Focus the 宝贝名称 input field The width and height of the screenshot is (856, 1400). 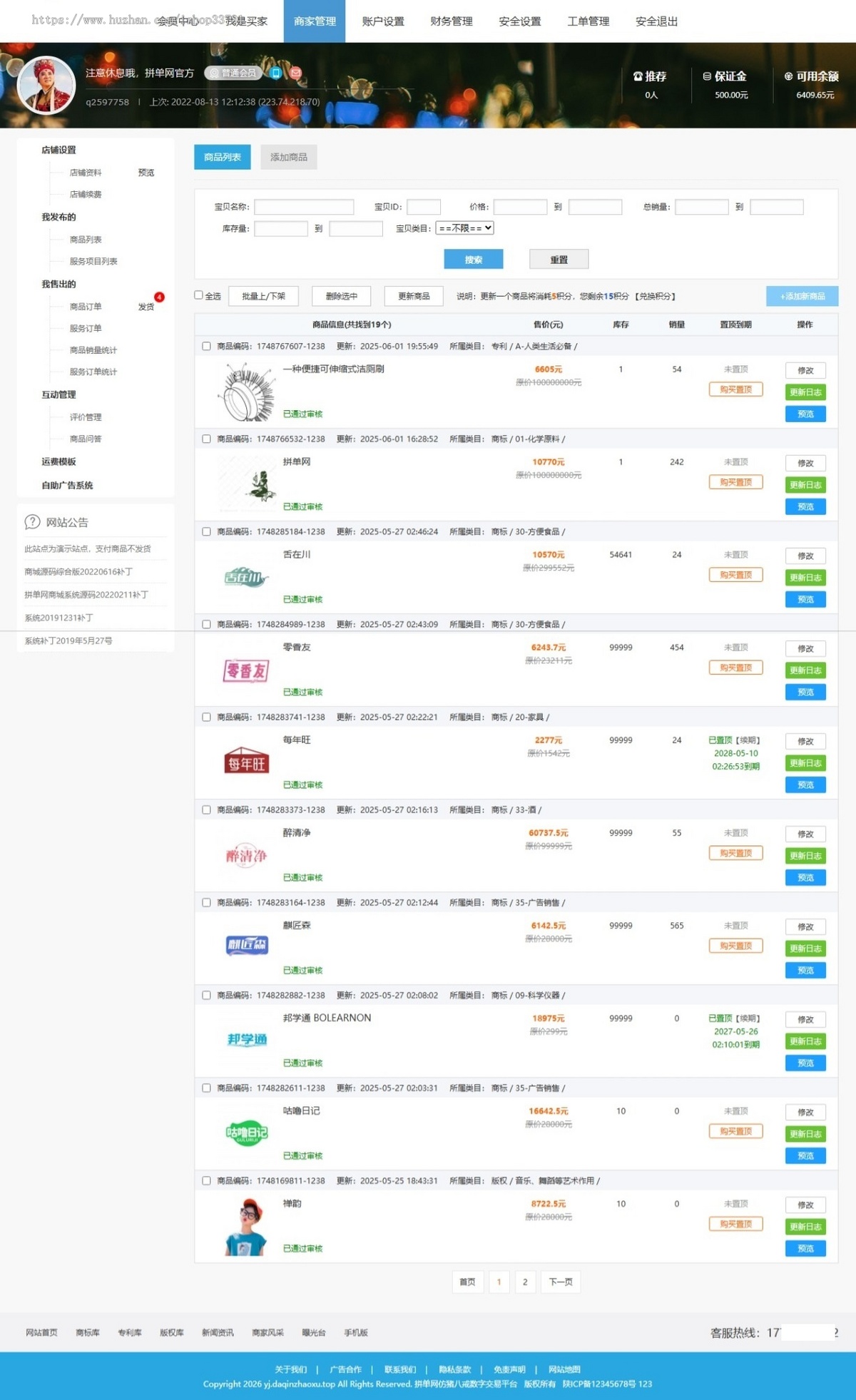pyautogui.click(x=304, y=207)
